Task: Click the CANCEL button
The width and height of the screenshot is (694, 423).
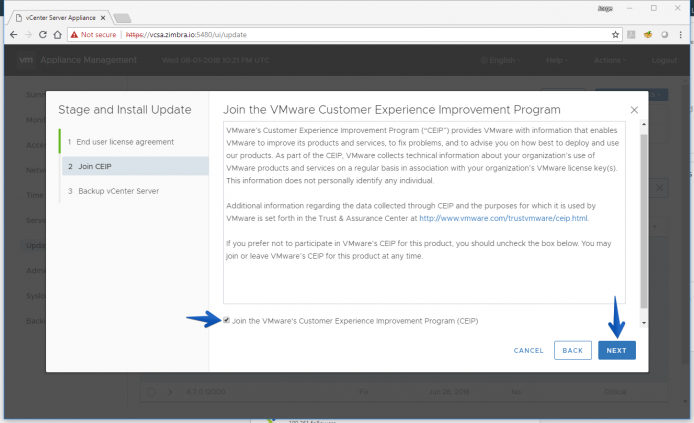Action: pos(528,350)
